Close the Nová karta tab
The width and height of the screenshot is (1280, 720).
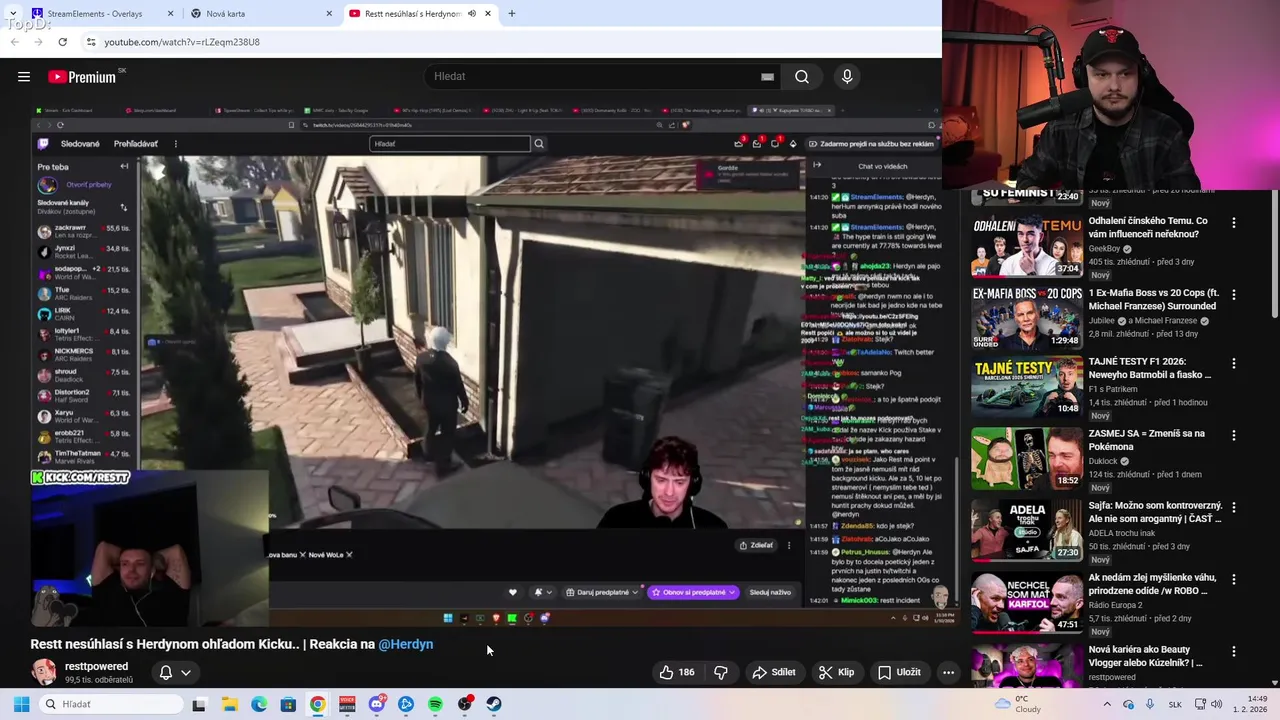pyautogui.click(x=329, y=14)
